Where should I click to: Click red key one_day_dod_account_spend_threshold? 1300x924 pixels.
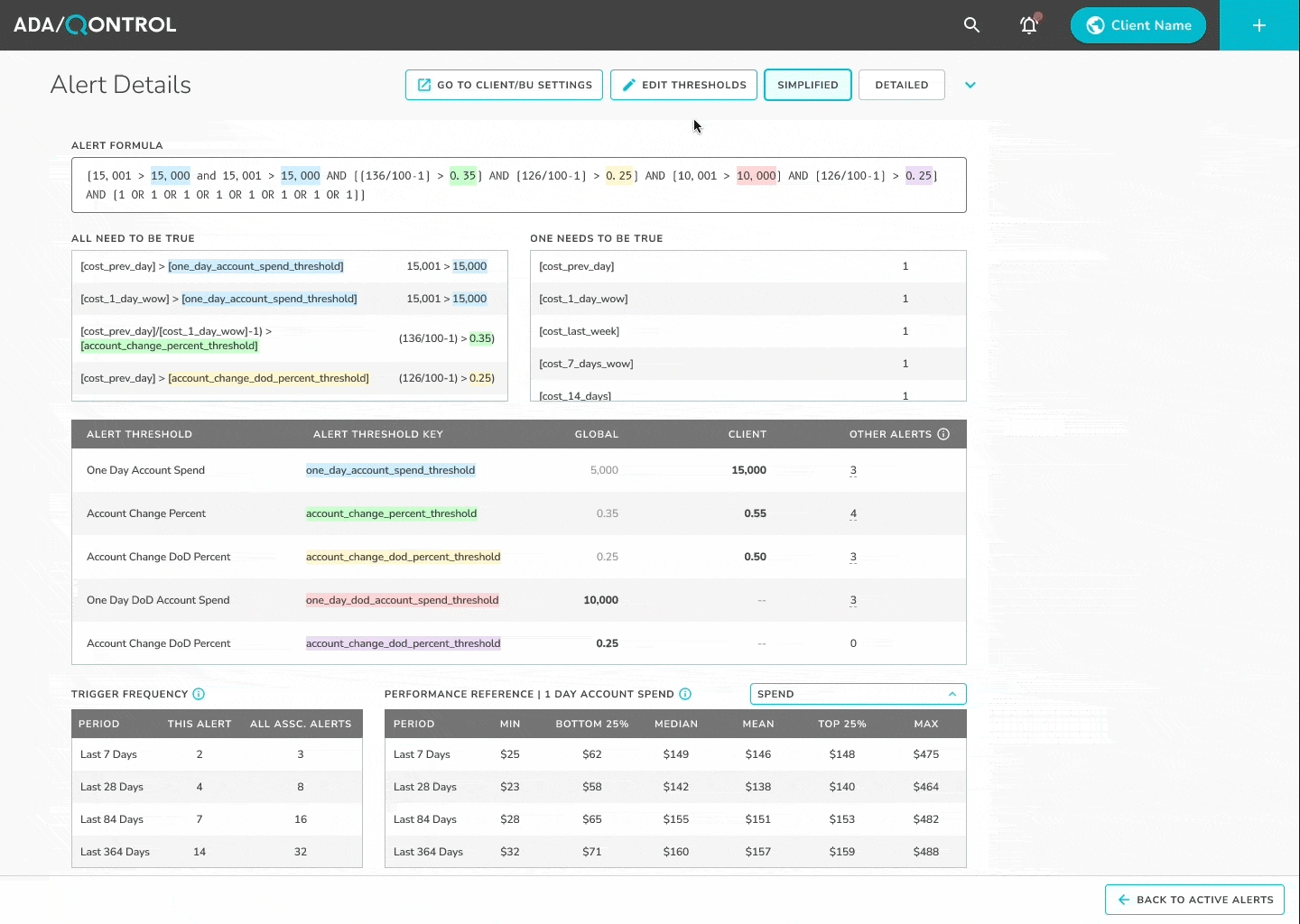point(402,600)
